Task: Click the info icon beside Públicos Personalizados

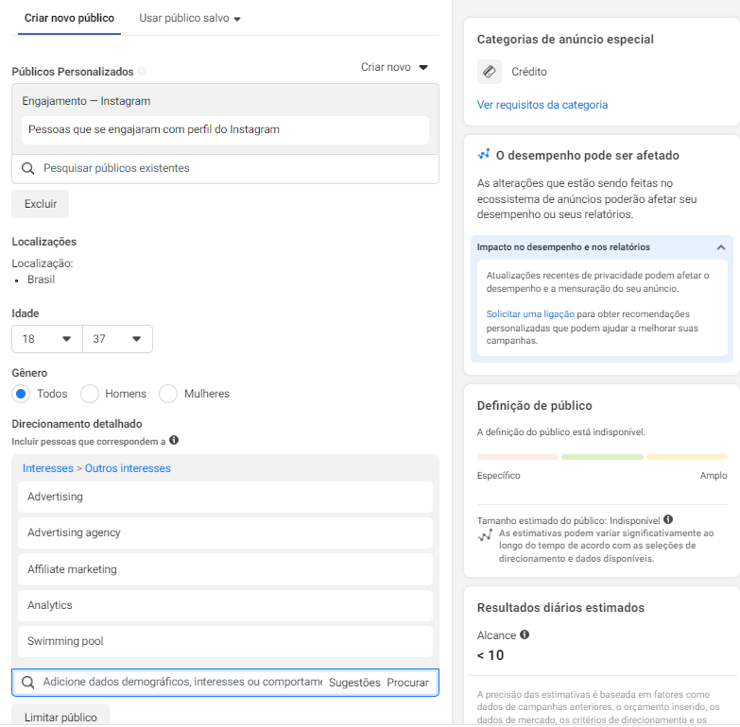Action: pos(142,71)
